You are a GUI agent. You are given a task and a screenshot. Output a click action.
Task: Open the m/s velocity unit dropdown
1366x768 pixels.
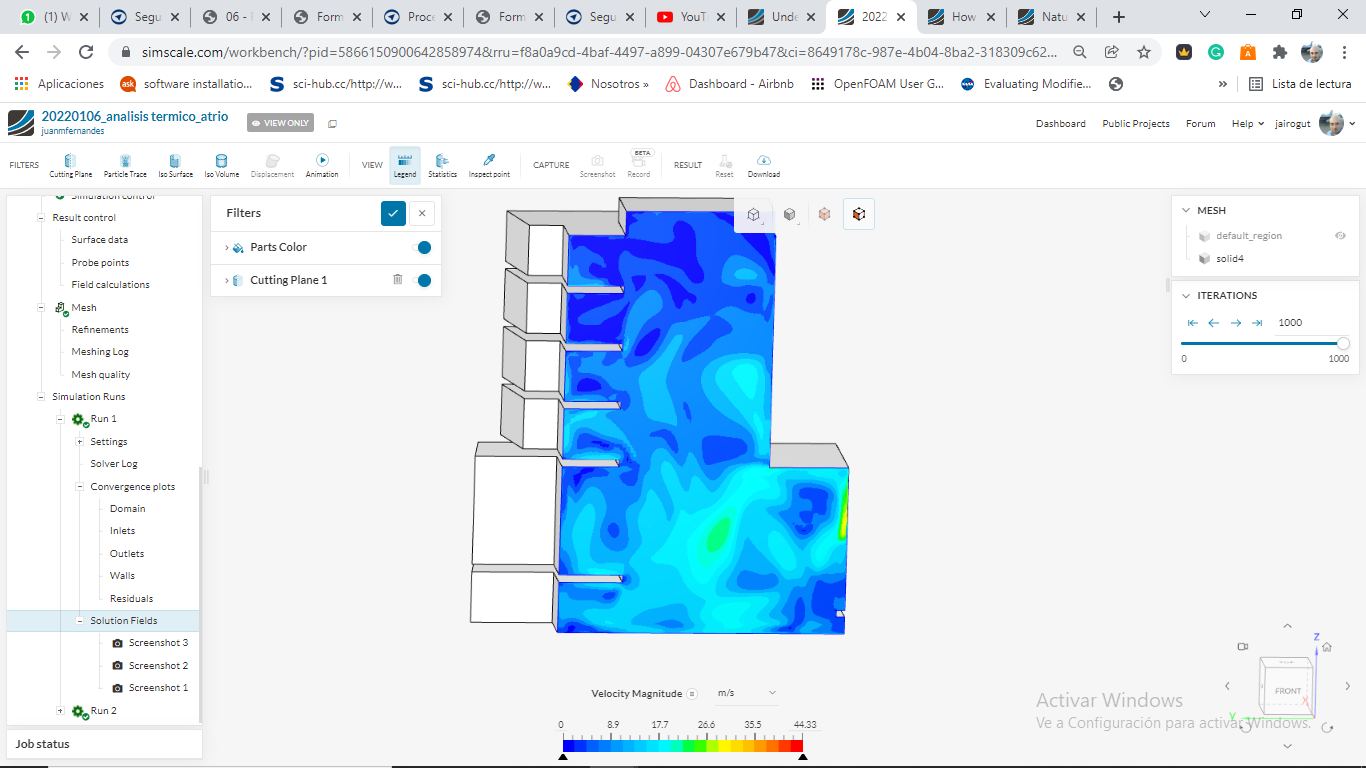point(746,693)
